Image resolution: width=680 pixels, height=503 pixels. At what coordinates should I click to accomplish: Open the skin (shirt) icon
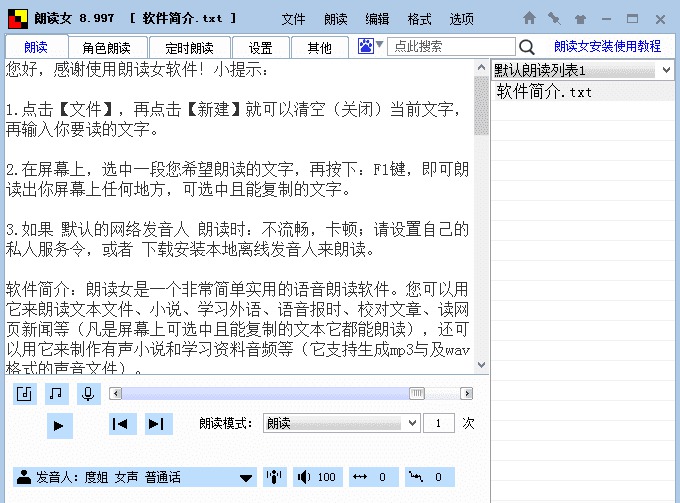click(x=580, y=19)
